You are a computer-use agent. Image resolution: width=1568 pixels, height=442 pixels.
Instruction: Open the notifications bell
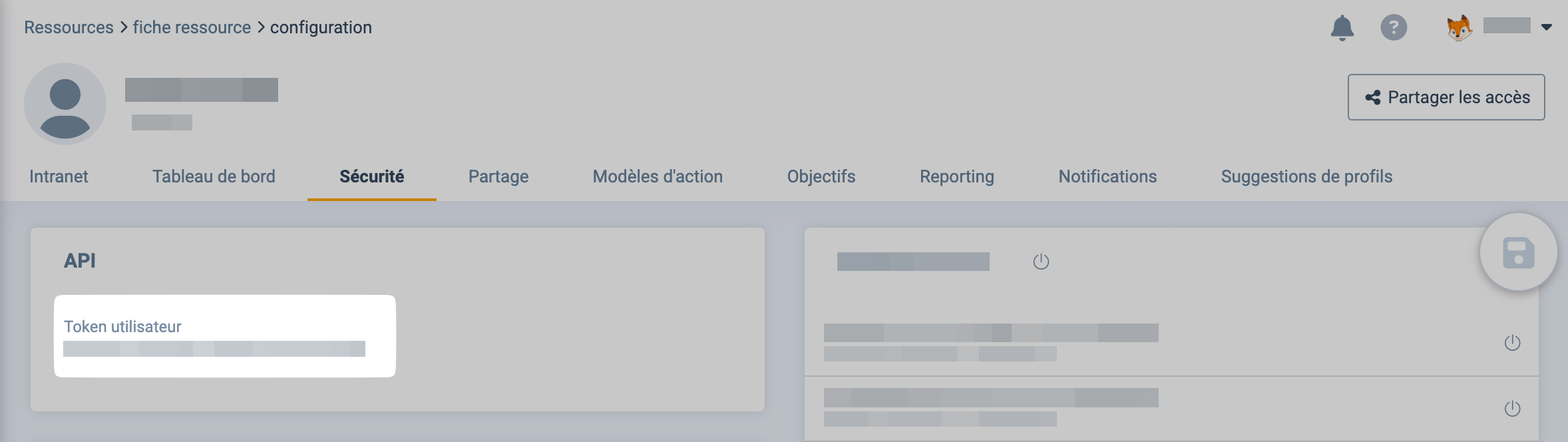pos(1342,28)
